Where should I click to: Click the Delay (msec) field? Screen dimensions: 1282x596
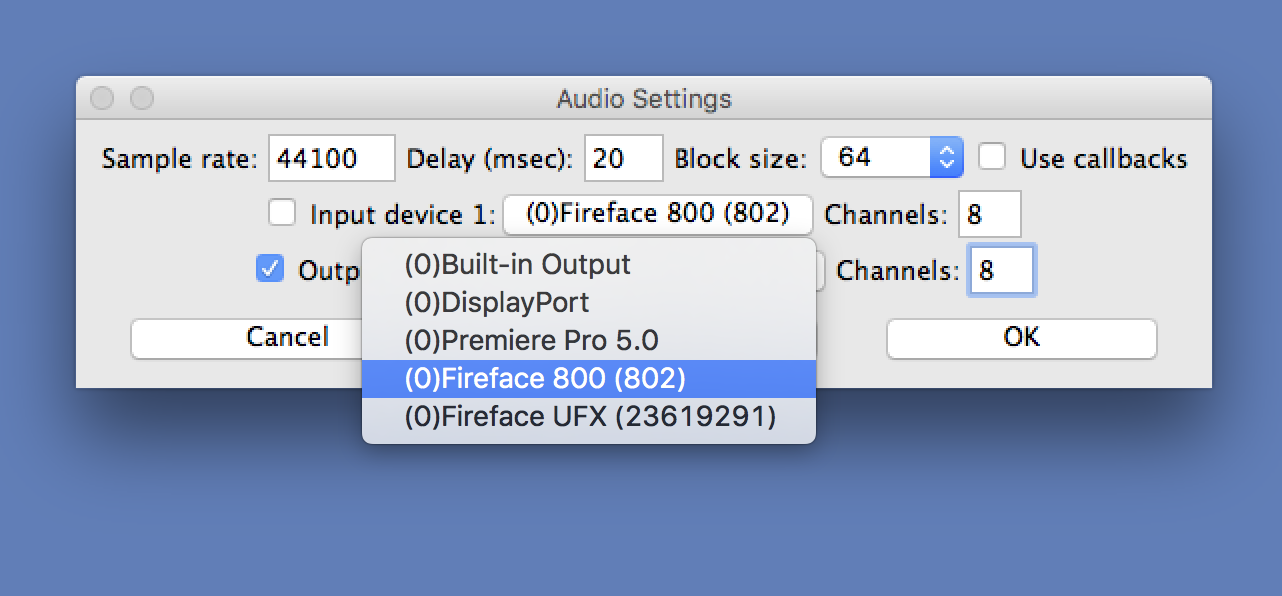click(x=623, y=158)
